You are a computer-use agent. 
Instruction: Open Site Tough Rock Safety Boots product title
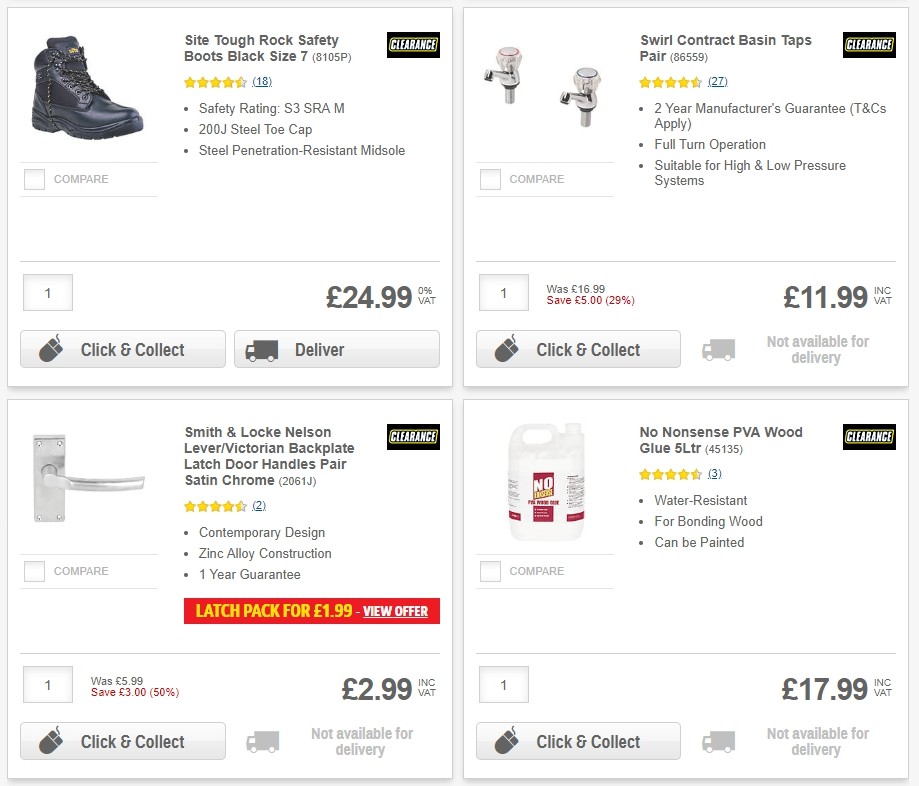[260, 49]
